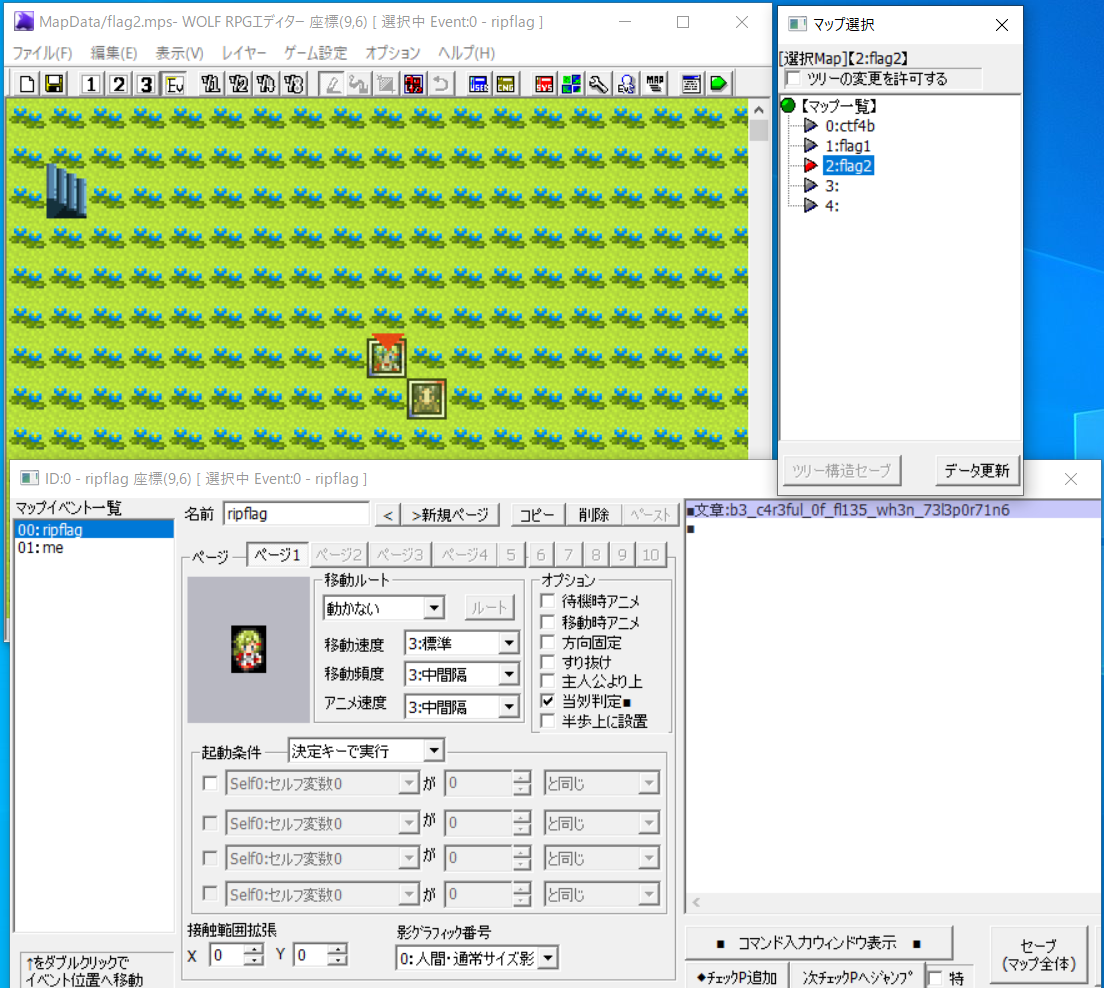Open the ファイル(F) menu
This screenshot has height=988, width=1104.
coord(41,53)
